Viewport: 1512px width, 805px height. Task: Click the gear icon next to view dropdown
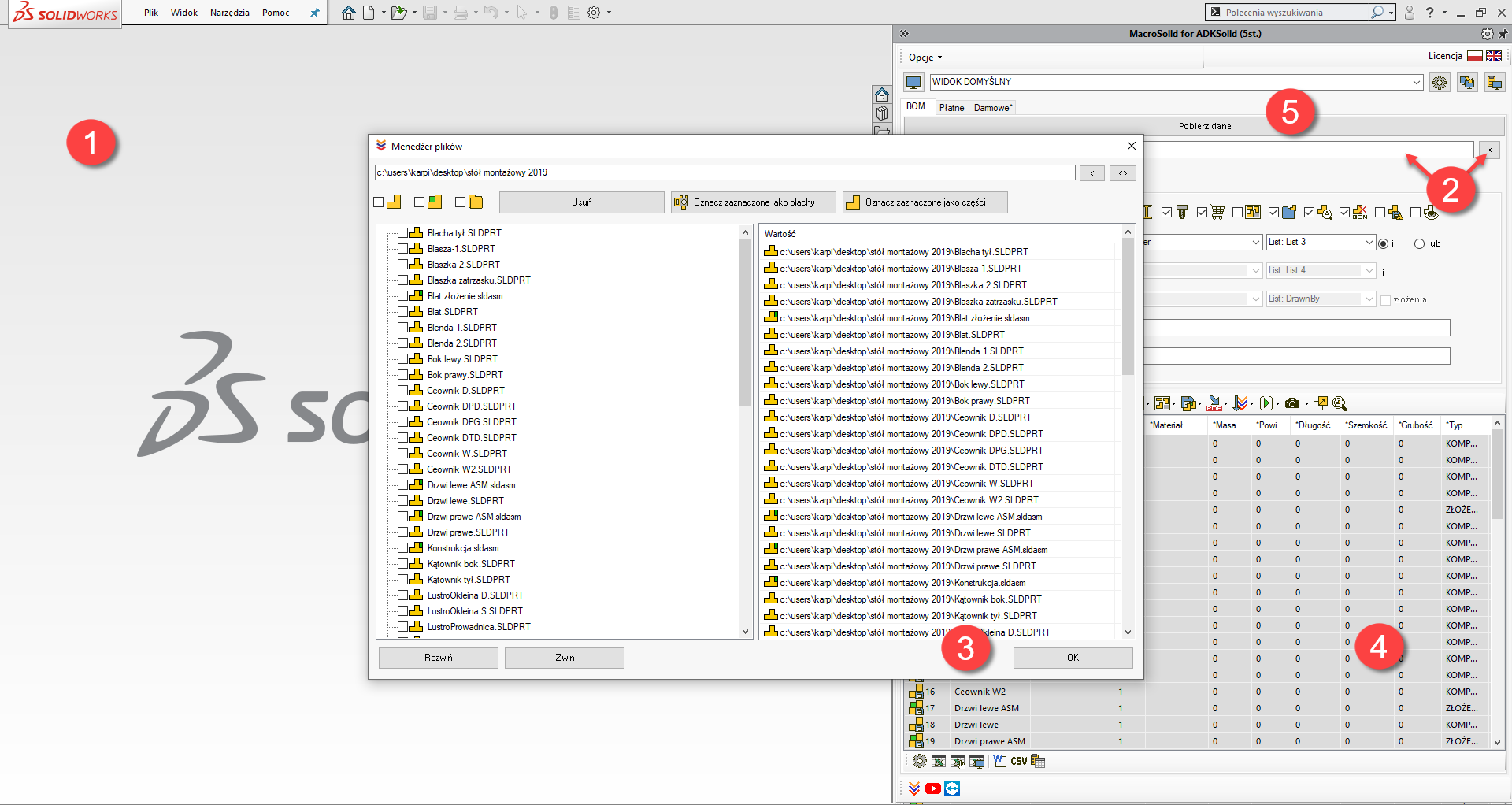click(1440, 82)
